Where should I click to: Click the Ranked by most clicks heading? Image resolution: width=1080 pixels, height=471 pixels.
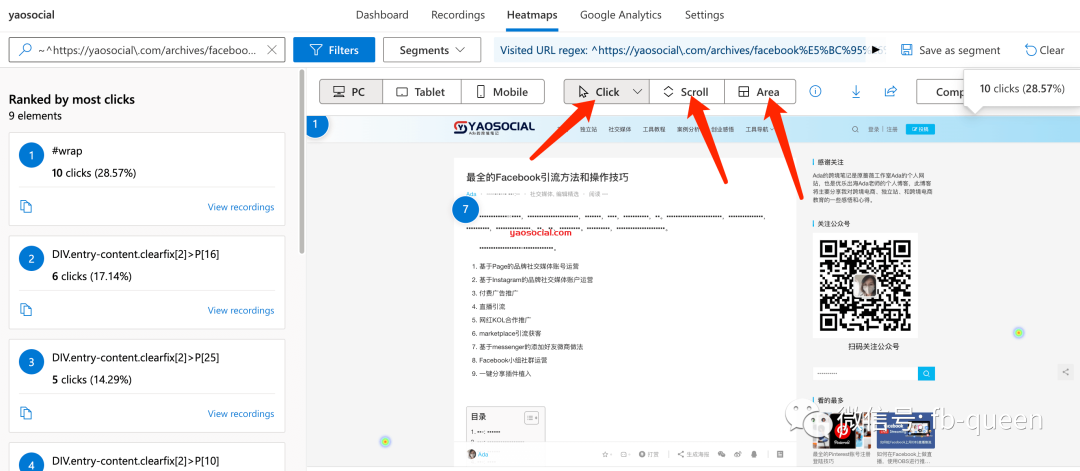[72, 99]
